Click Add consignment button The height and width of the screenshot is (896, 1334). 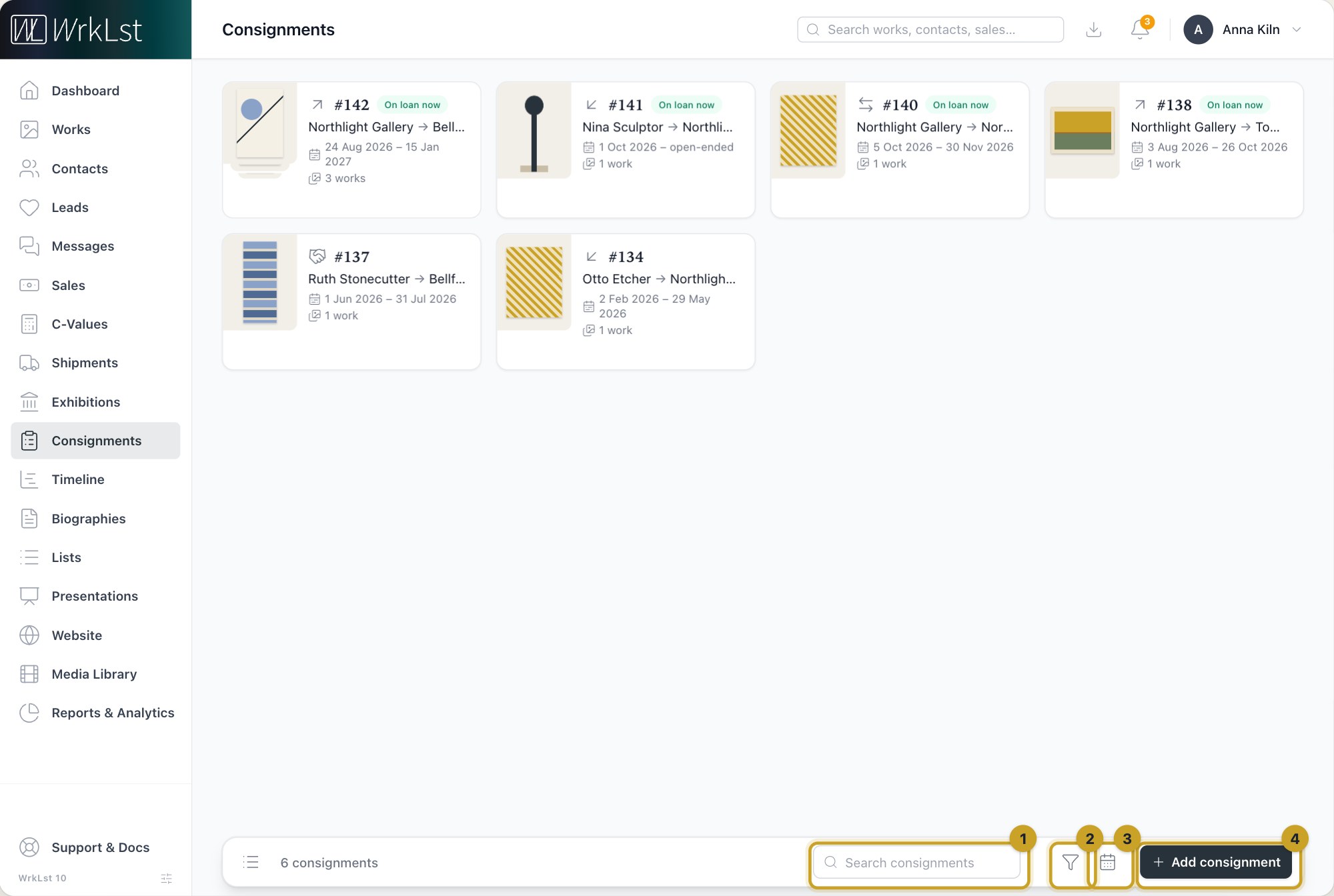pyautogui.click(x=1216, y=862)
